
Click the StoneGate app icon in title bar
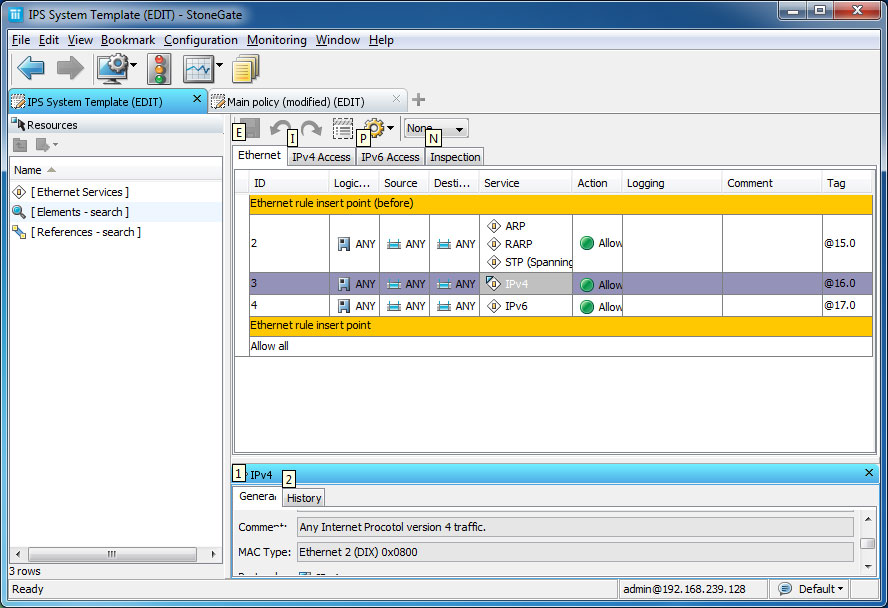(16, 14)
